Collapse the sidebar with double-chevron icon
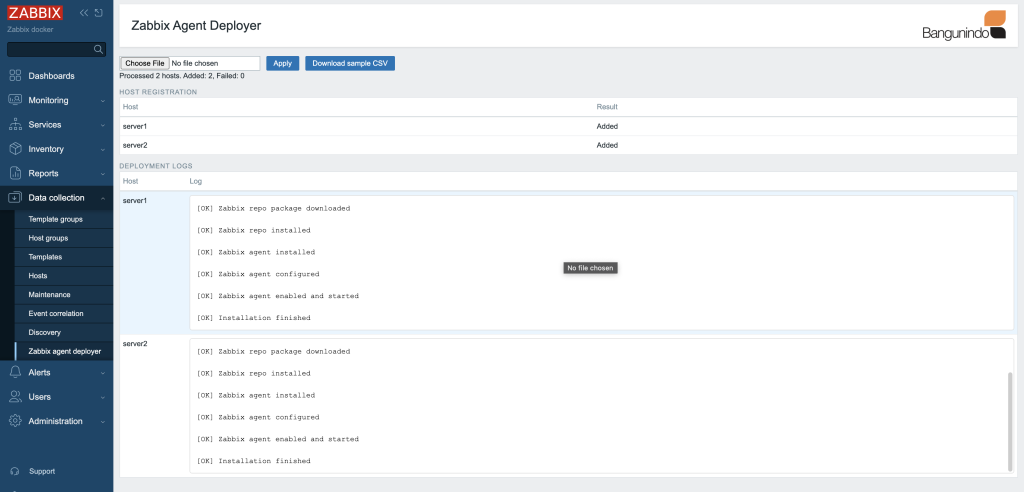1024x492 pixels. [84, 13]
